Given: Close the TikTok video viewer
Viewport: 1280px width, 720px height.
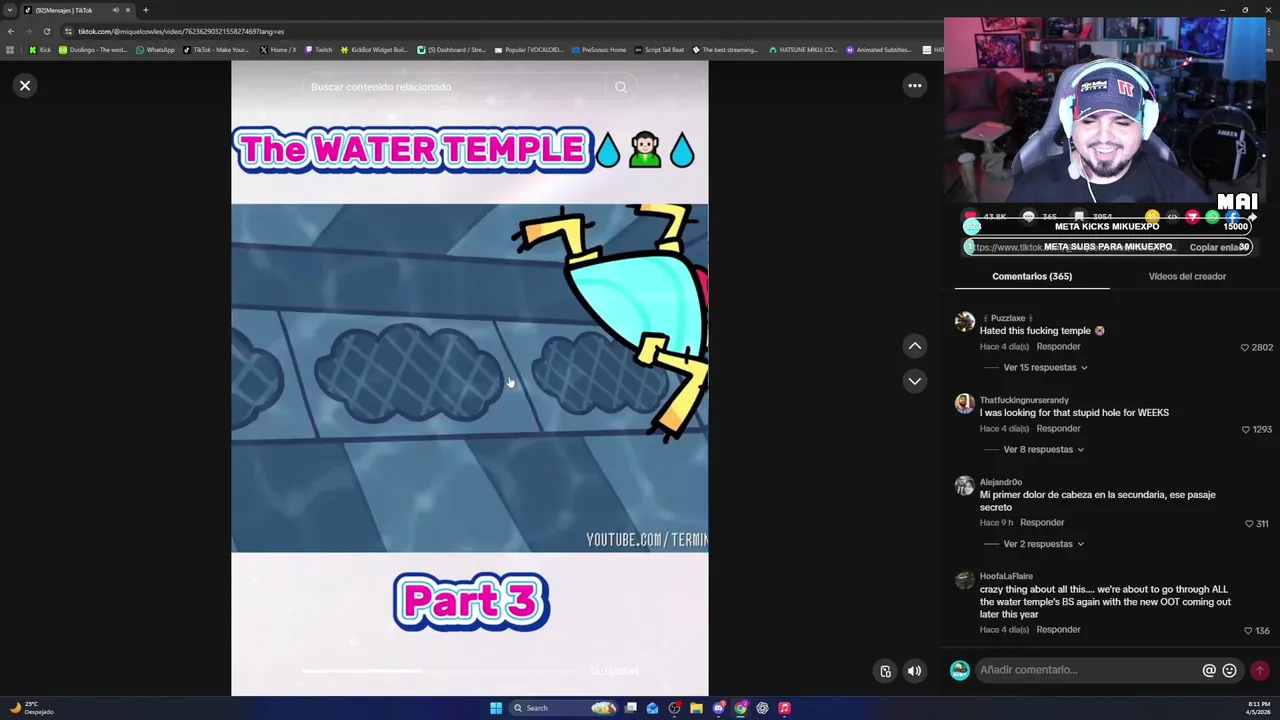Looking at the screenshot, I should pyautogui.click(x=25, y=86).
